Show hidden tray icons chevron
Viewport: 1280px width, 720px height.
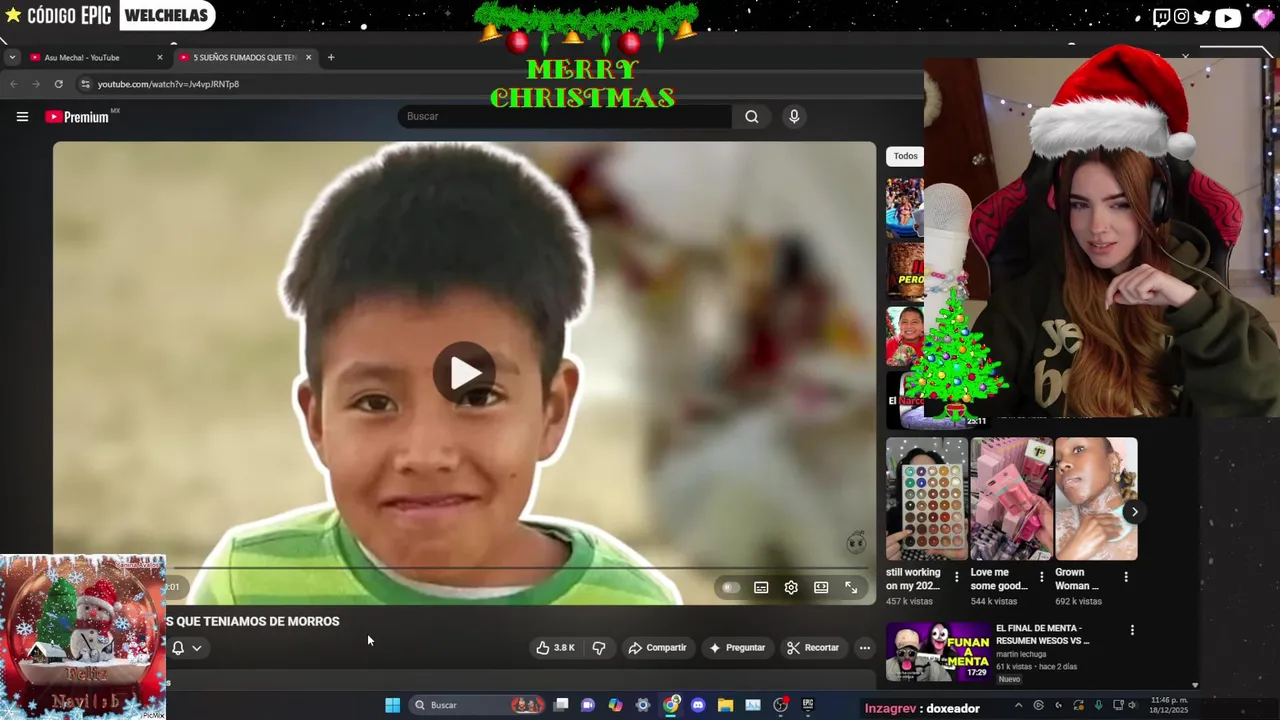click(1018, 705)
